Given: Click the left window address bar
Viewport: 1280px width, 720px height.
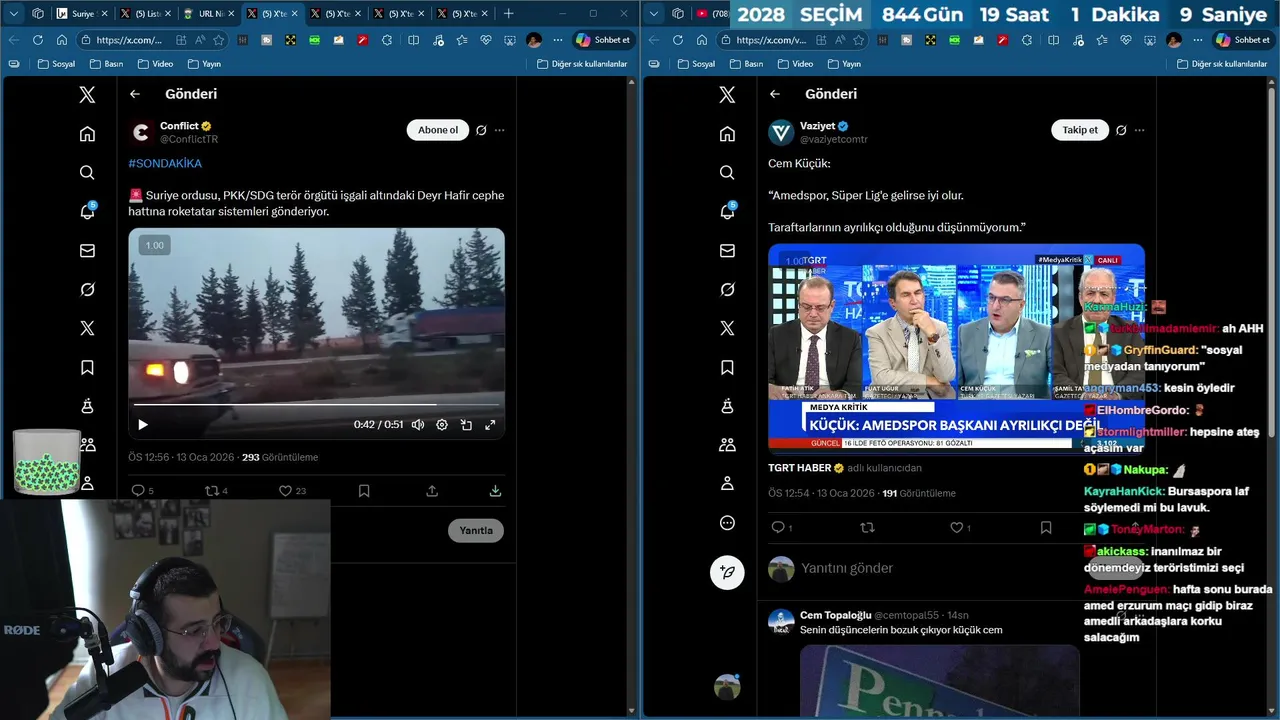Looking at the screenshot, I should pyautogui.click(x=130, y=40).
